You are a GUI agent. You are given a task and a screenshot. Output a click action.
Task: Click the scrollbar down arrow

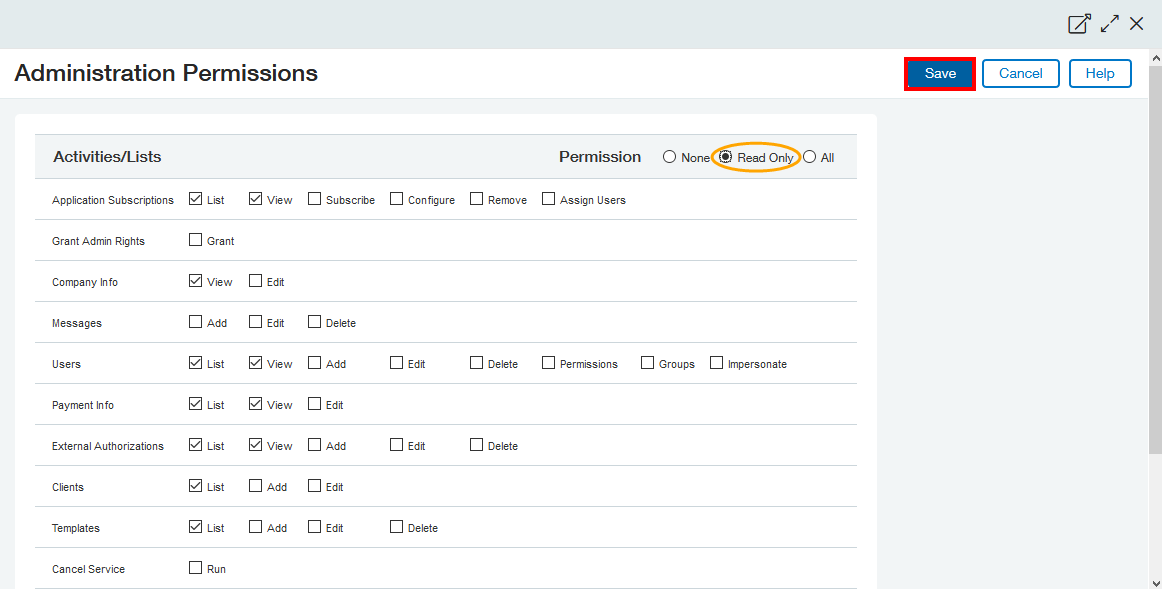point(1155,582)
